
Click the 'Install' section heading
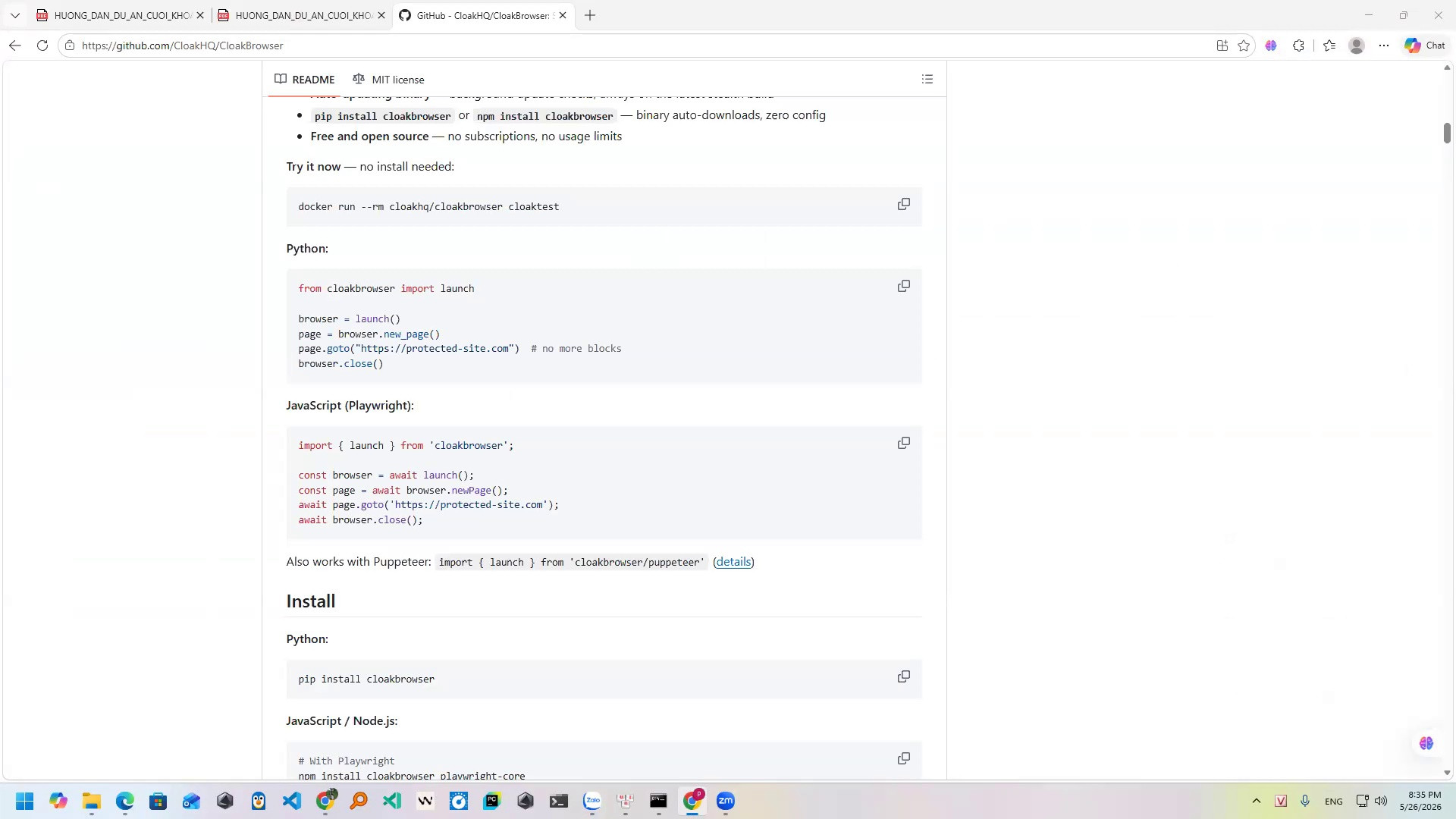311,601
